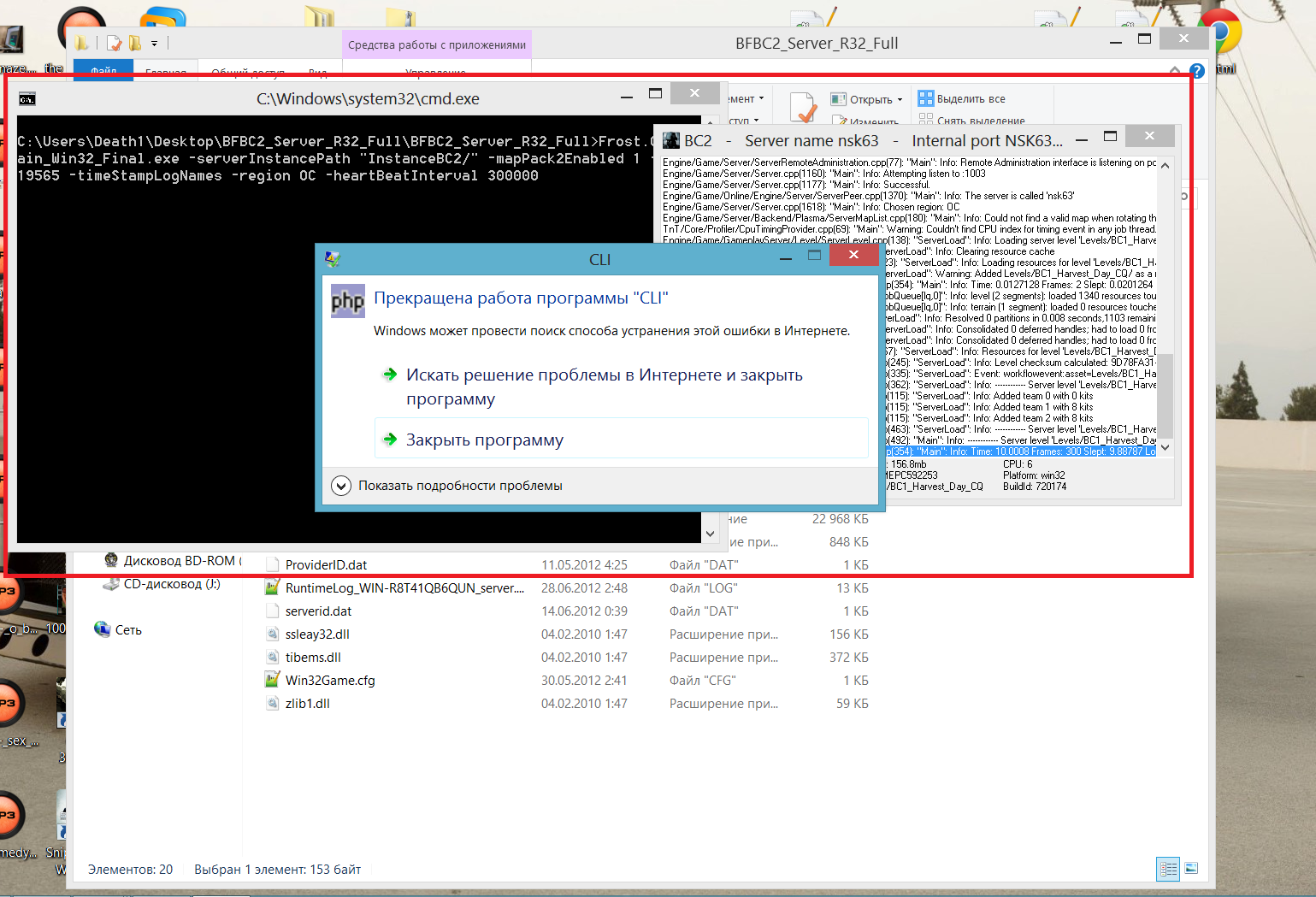Screen dimensions: 1316x897
Task: Open the 'Файл' tab in Explorer
Action: pos(103,71)
